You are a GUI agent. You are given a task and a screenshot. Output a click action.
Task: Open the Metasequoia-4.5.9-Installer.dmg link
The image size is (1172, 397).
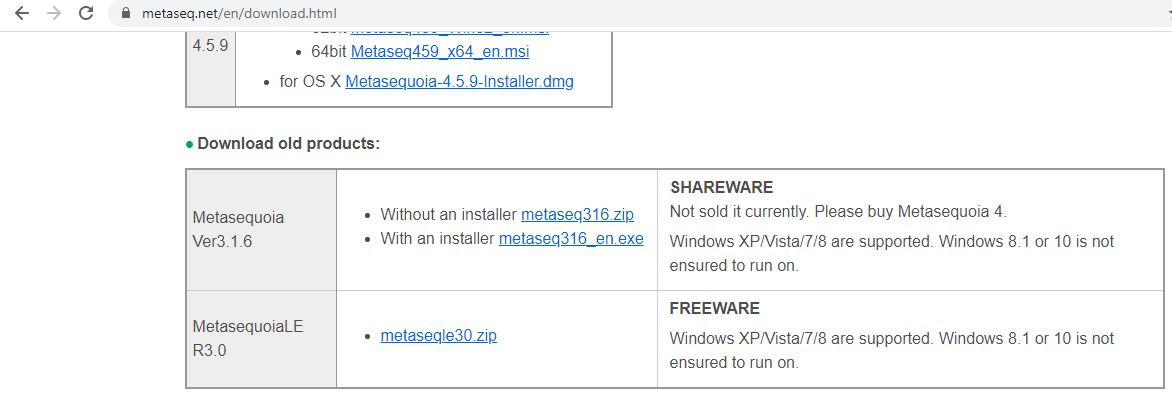459,81
